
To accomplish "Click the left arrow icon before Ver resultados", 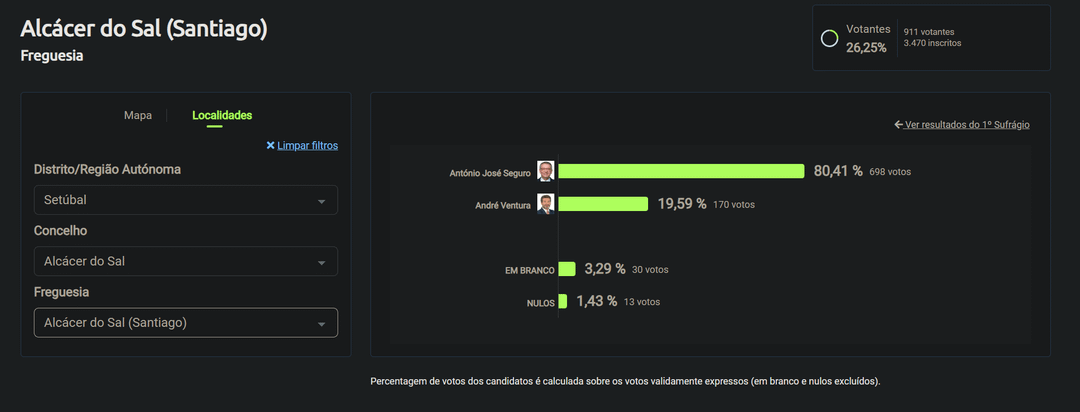I will point(899,125).
